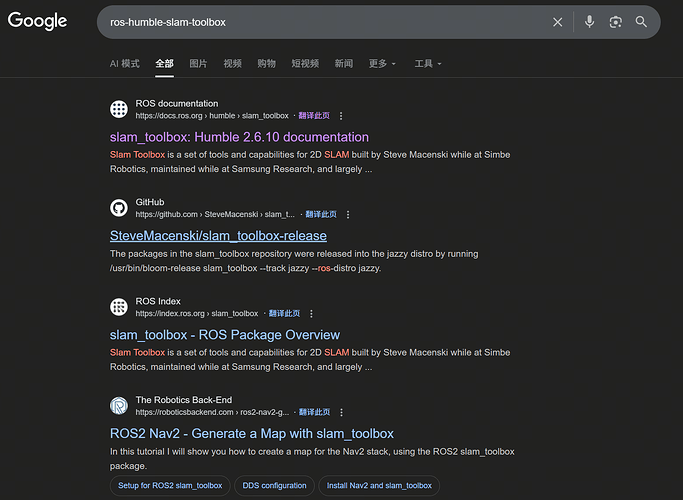Open slam_toolbox - ROS Package Overview link
The height and width of the screenshot is (500, 683).
225,335
